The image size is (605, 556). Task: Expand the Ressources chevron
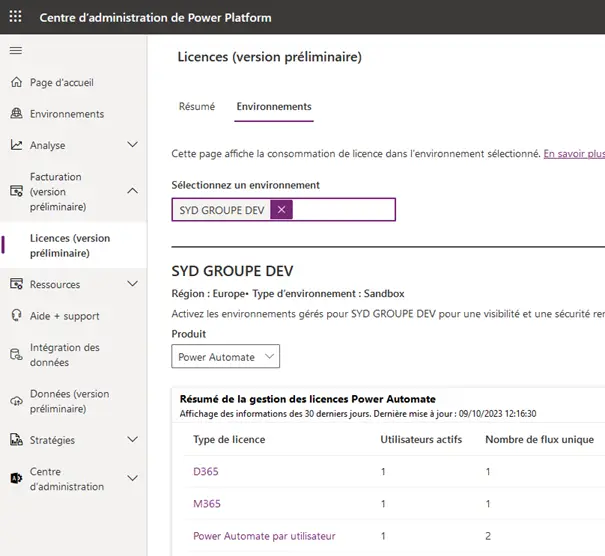coord(132,284)
